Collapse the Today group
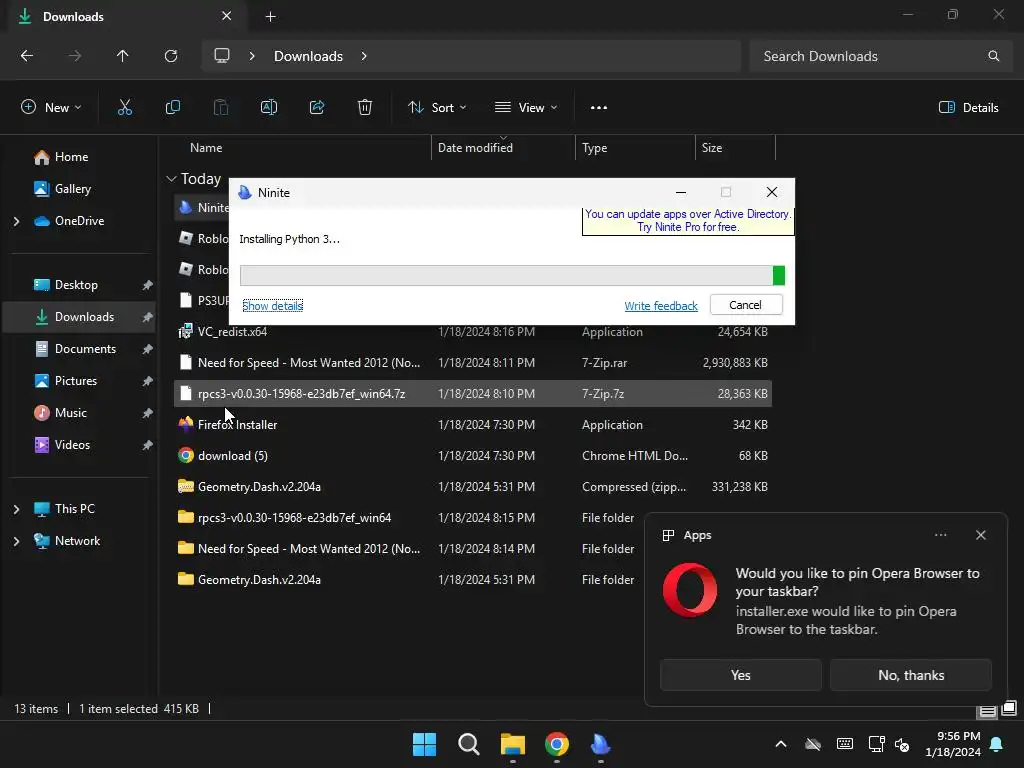Screen dimensions: 1024x768 click(x=171, y=179)
